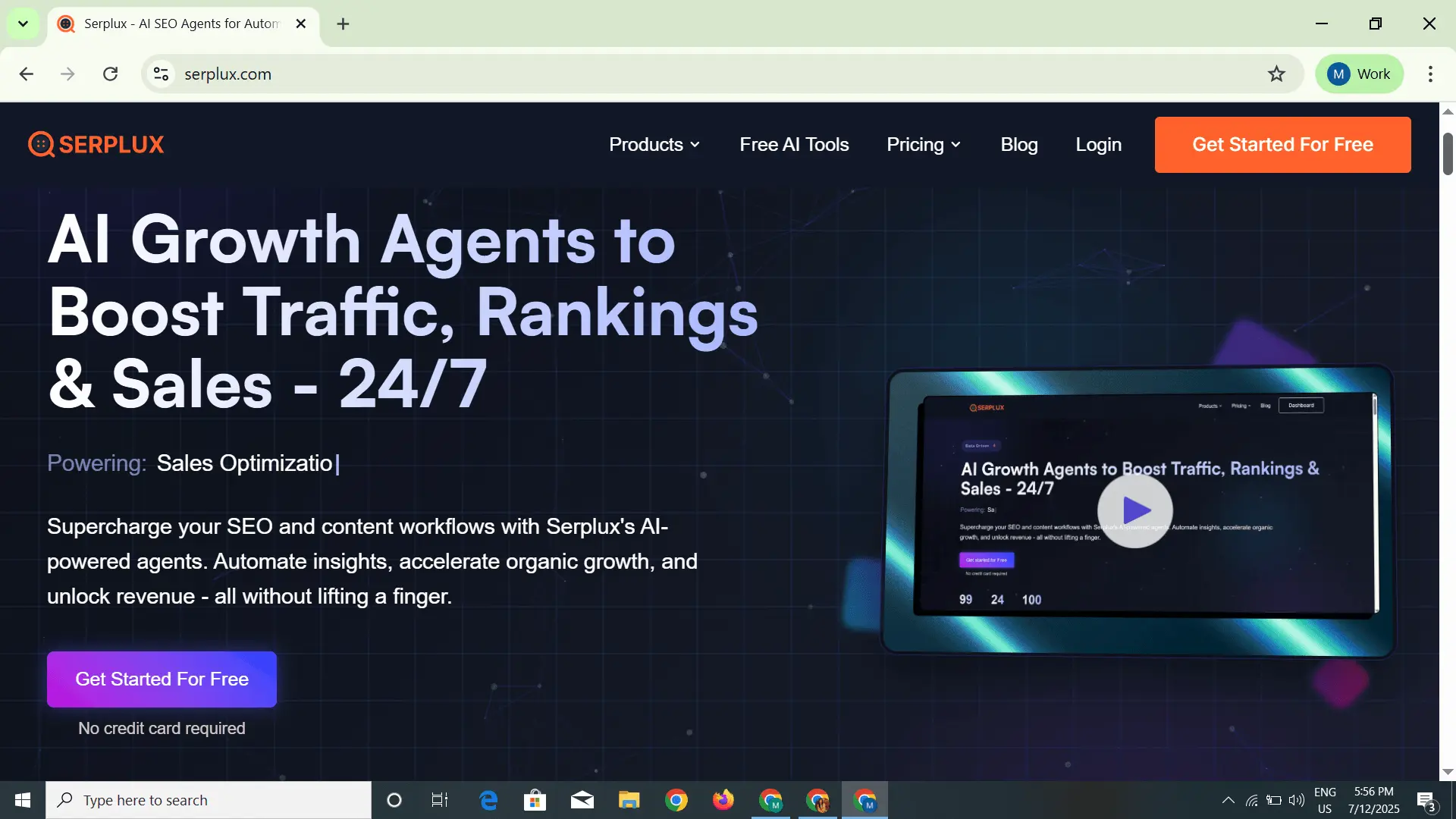Screen dimensions: 1456x819
Task: Click the address bar URL
Action: (227, 74)
